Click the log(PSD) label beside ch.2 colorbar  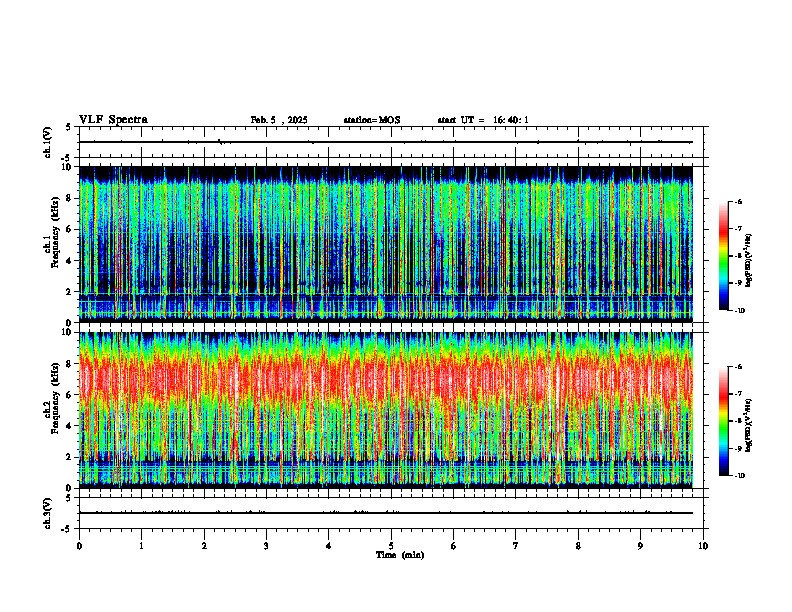click(x=750, y=425)
